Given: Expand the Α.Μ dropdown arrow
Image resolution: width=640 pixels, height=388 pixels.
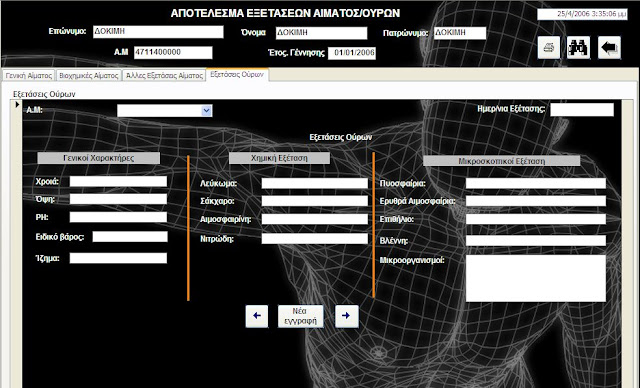Looking at the screenshot, I should 207,111.
